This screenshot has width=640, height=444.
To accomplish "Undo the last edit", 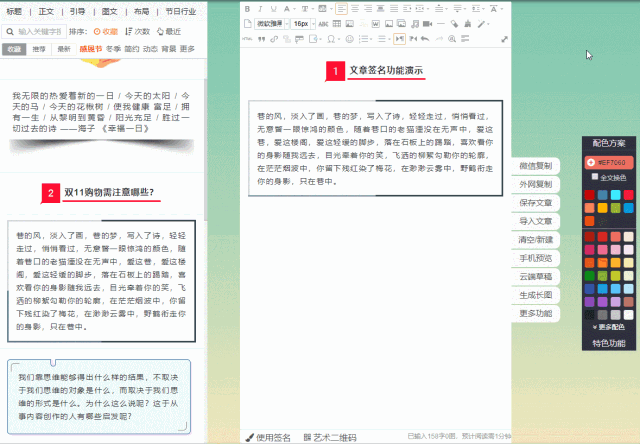I will point(425,39).
